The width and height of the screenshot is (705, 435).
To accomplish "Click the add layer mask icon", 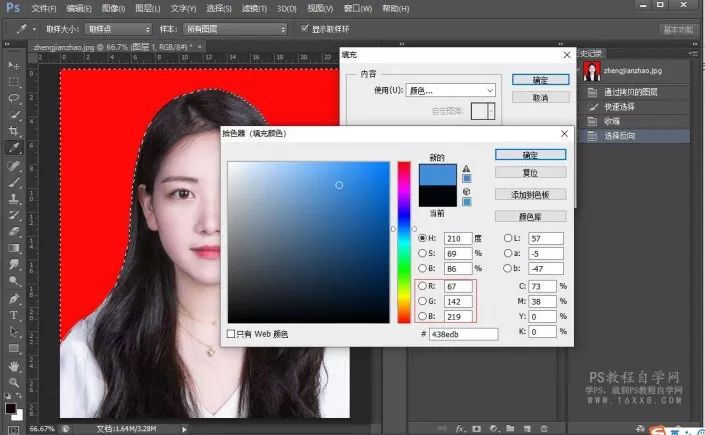I will pyautogui.click(x=477, y=429).
